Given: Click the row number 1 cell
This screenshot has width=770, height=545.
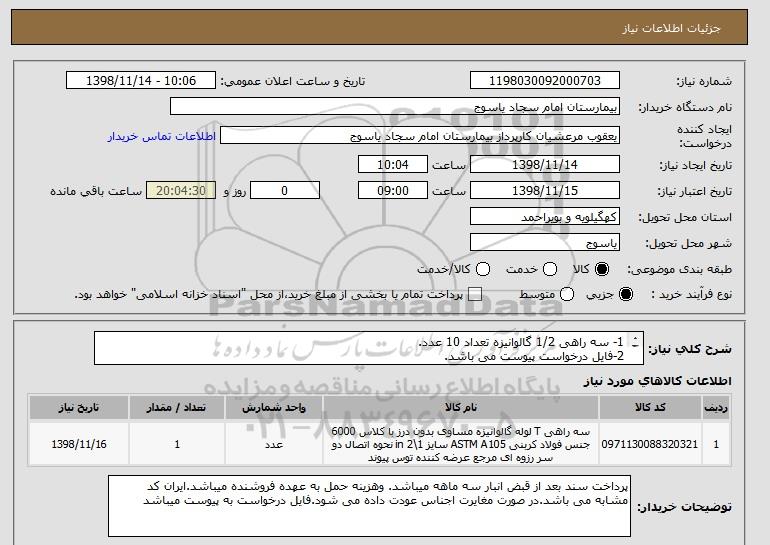Looking at the screenshot, I should [x=715, y=444].
